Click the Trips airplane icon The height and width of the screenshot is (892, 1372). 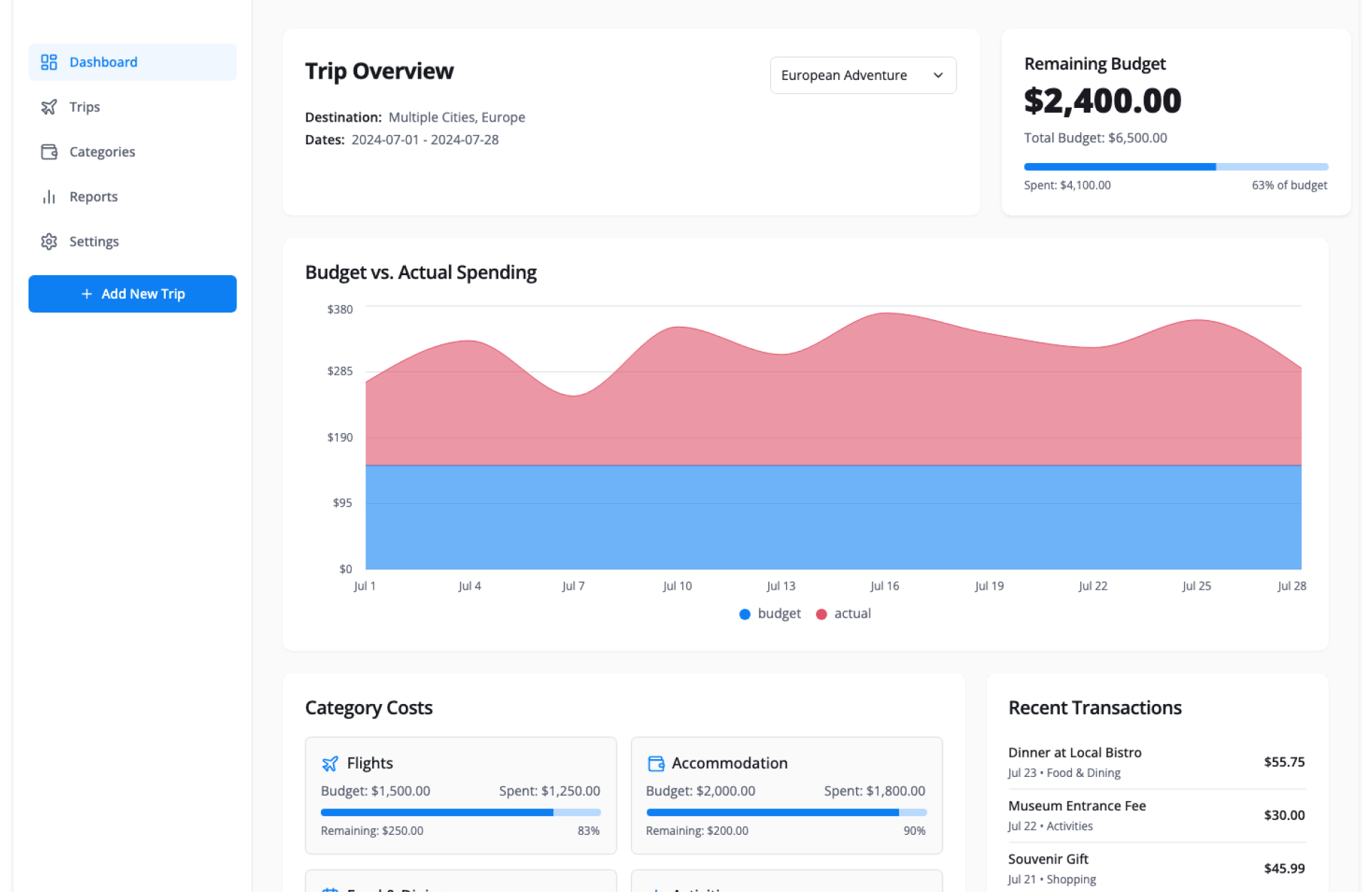click(x=49, y=107)
